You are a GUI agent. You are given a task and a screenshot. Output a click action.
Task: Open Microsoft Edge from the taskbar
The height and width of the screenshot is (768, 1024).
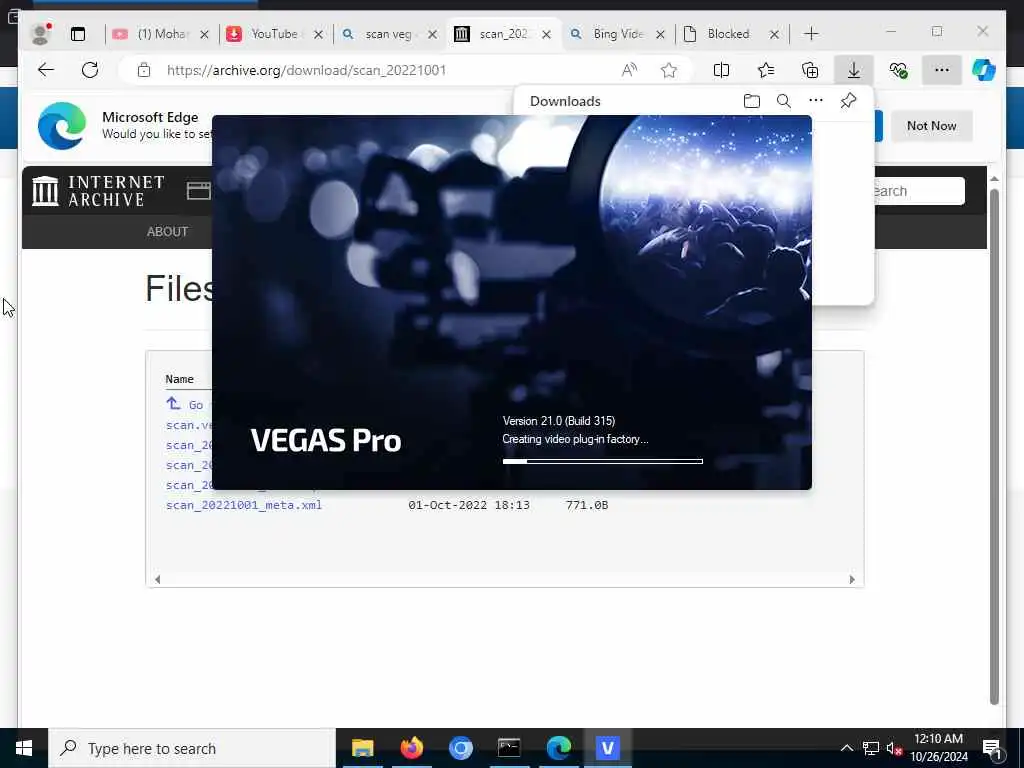coord(558,748)
